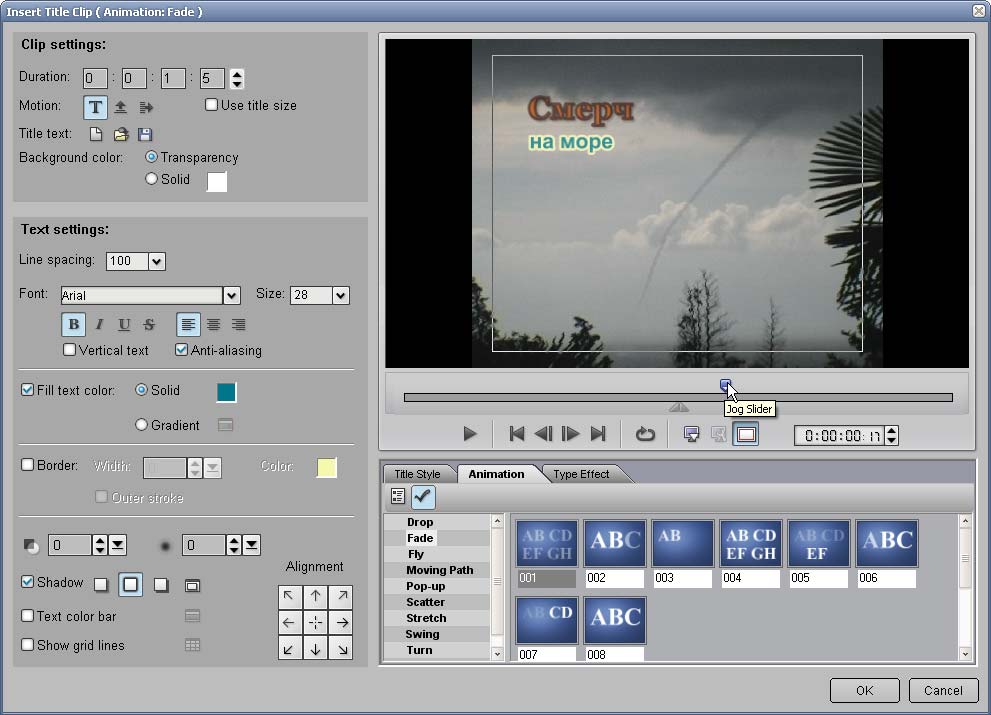991x715 pixels.
Task: Click the teal fill color swatch
Action: pos(227,392)
